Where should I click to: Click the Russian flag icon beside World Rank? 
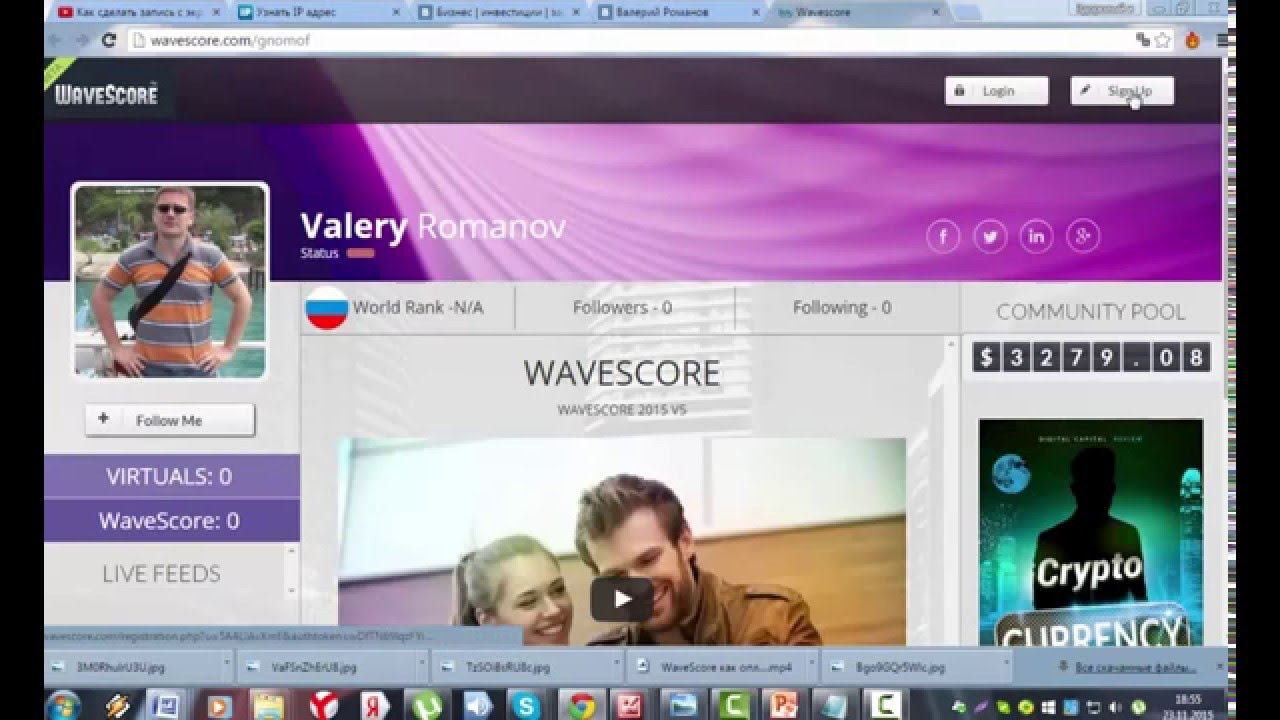(326, 307)
